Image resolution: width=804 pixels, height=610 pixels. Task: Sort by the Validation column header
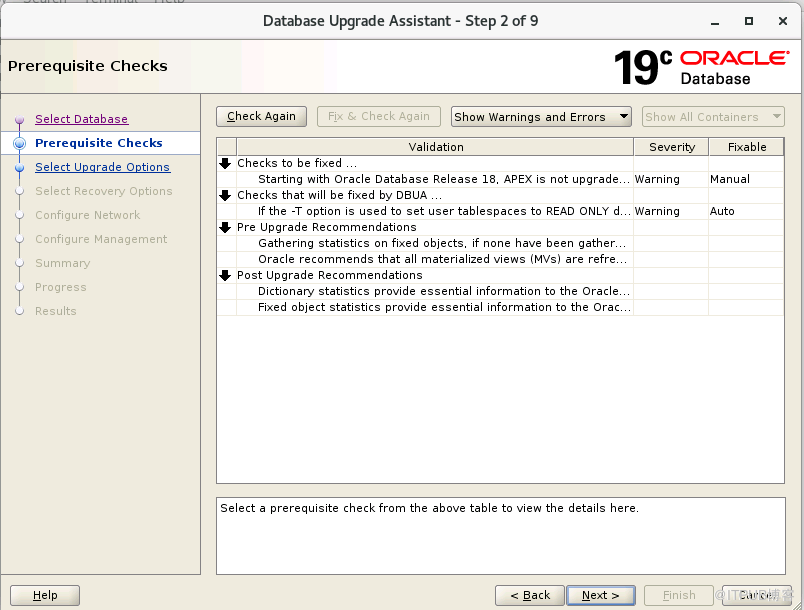(435, 147)
